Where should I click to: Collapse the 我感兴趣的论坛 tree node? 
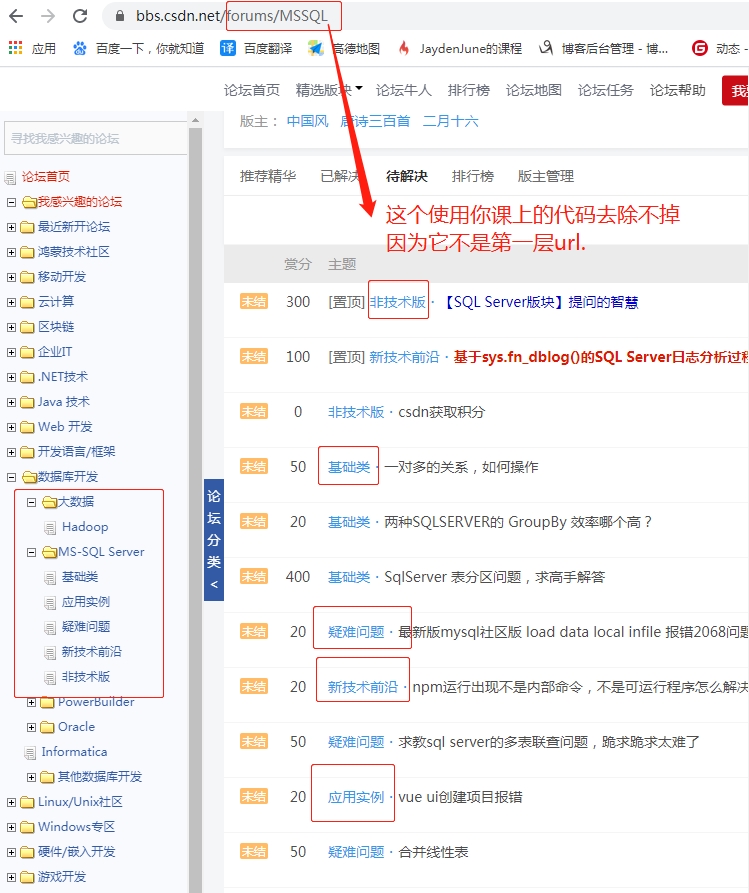tap(11, 202)
